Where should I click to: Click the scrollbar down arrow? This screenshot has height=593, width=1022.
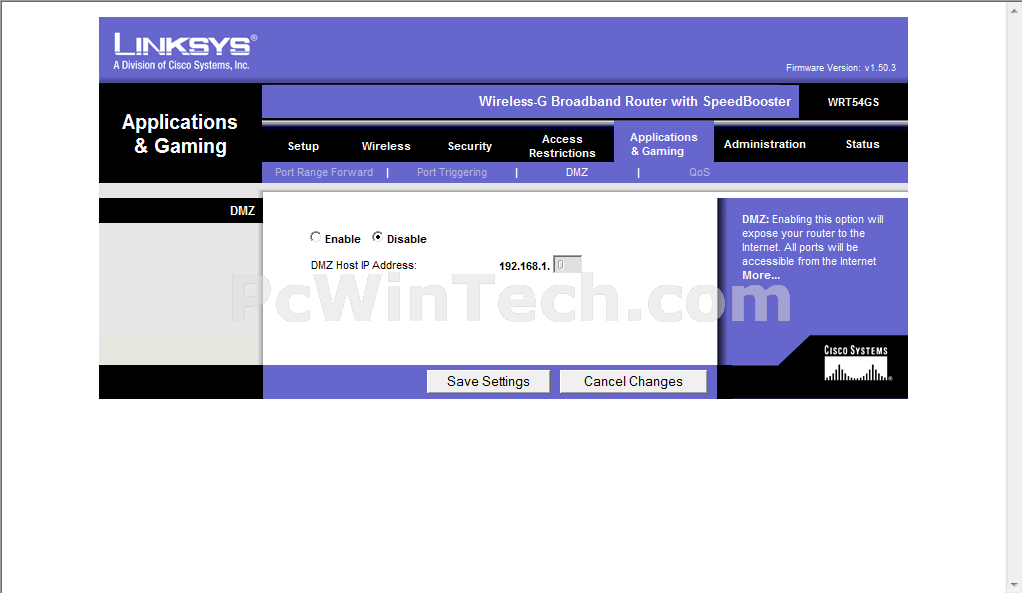point(1015,585)
